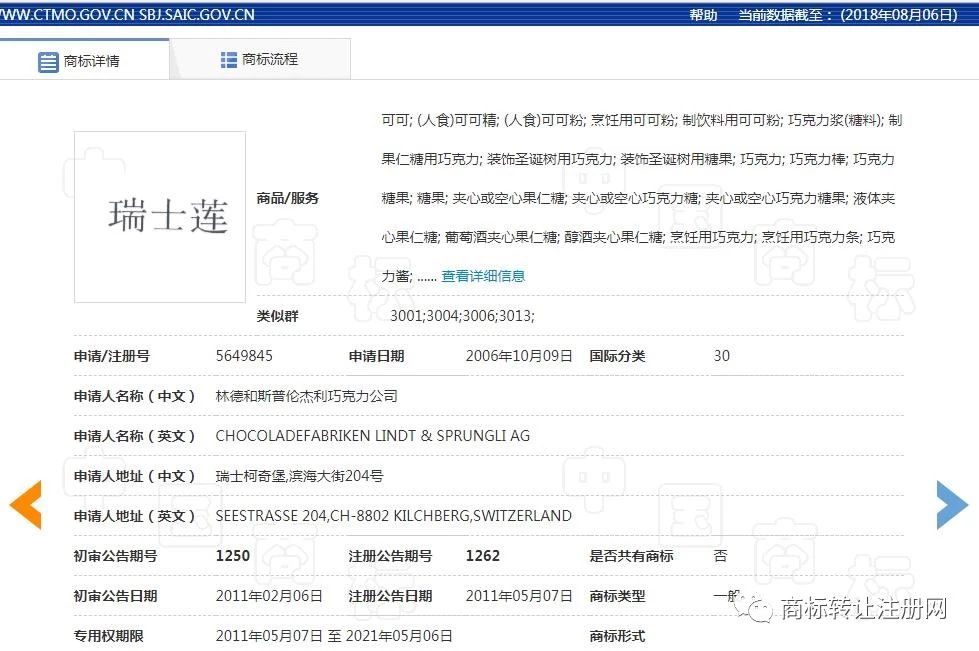Click the data date (2018年08月06日) text
The image size is (979, 651).
click(899, 14)
